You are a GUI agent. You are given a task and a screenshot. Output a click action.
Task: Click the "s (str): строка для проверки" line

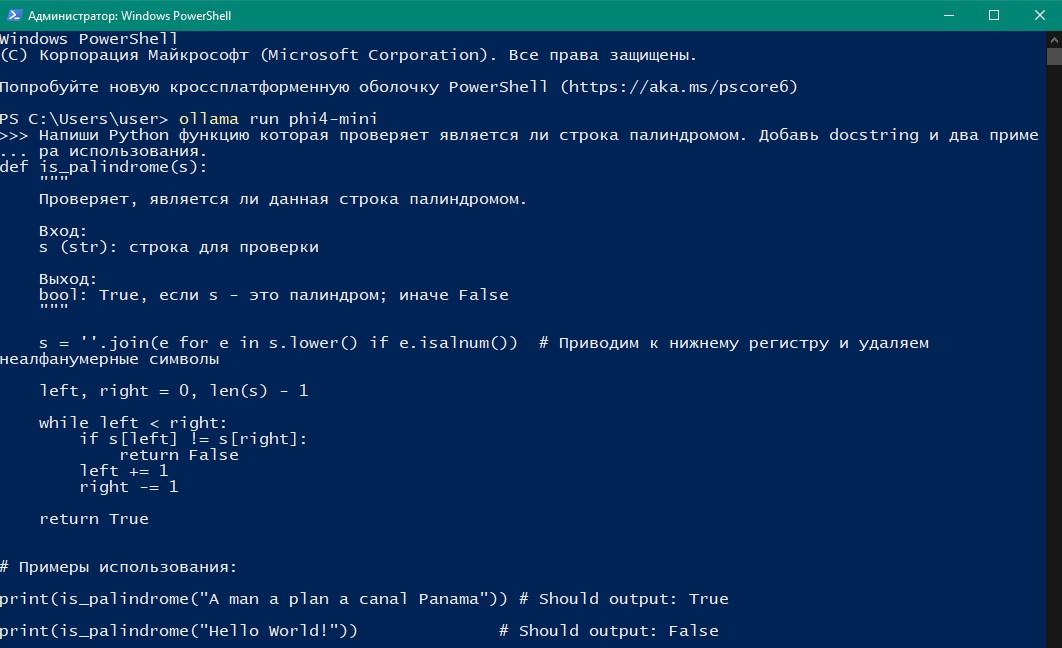tap(178, 247)
